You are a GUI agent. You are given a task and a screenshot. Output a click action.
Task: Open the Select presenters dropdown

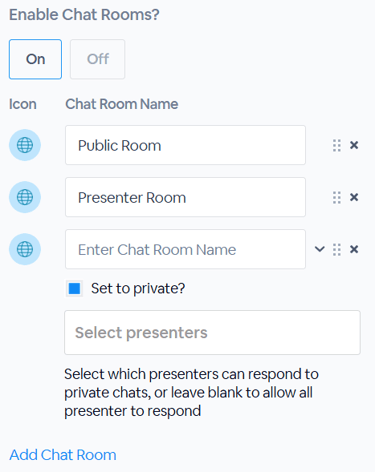click(x=212, y=332)
